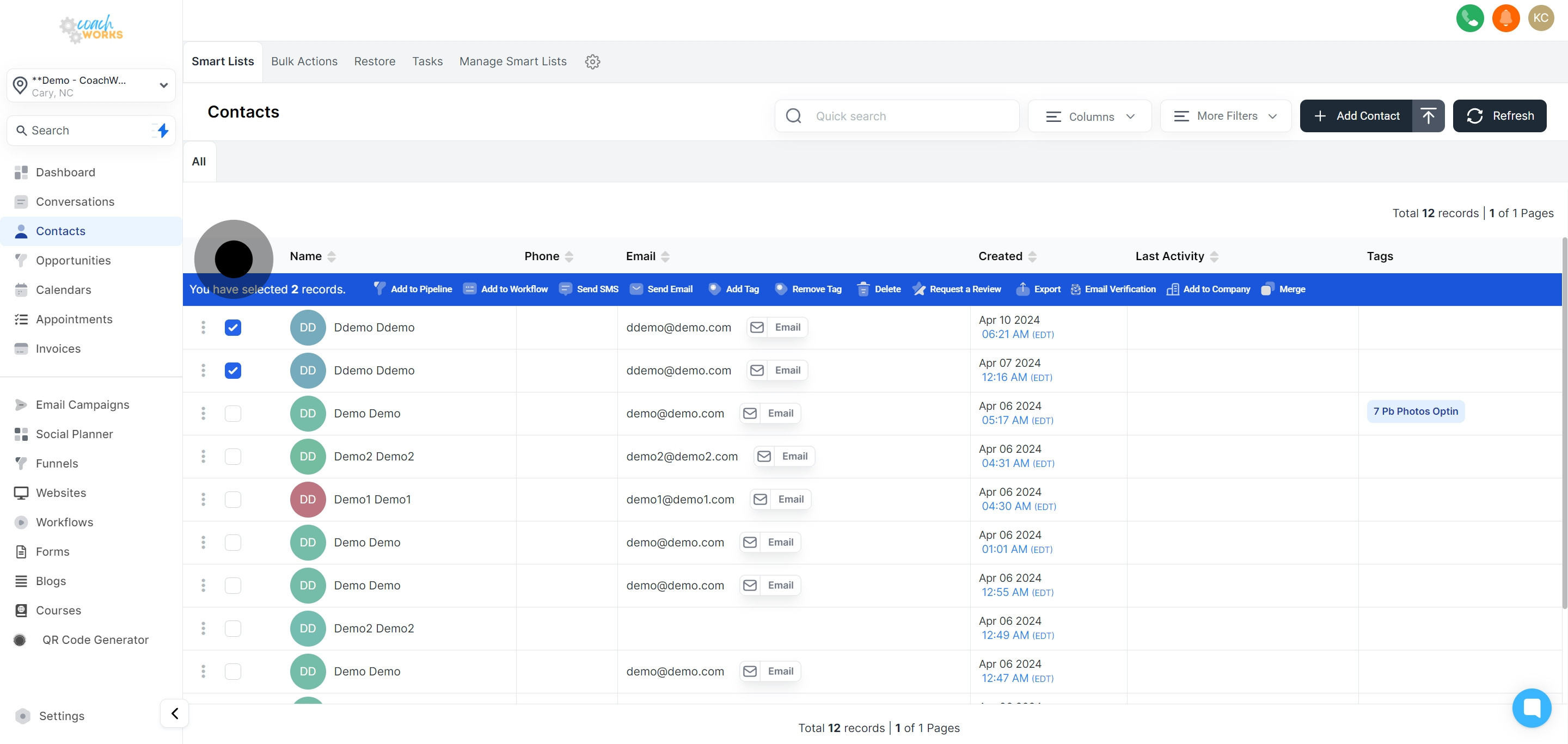Open the chat widget bubble icon

pos(1531,708)
